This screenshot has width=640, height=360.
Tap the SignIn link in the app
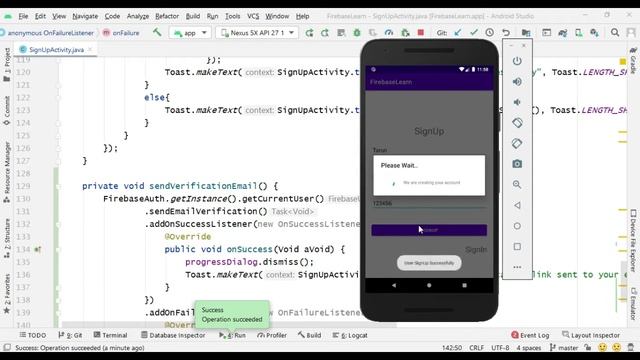476,249
